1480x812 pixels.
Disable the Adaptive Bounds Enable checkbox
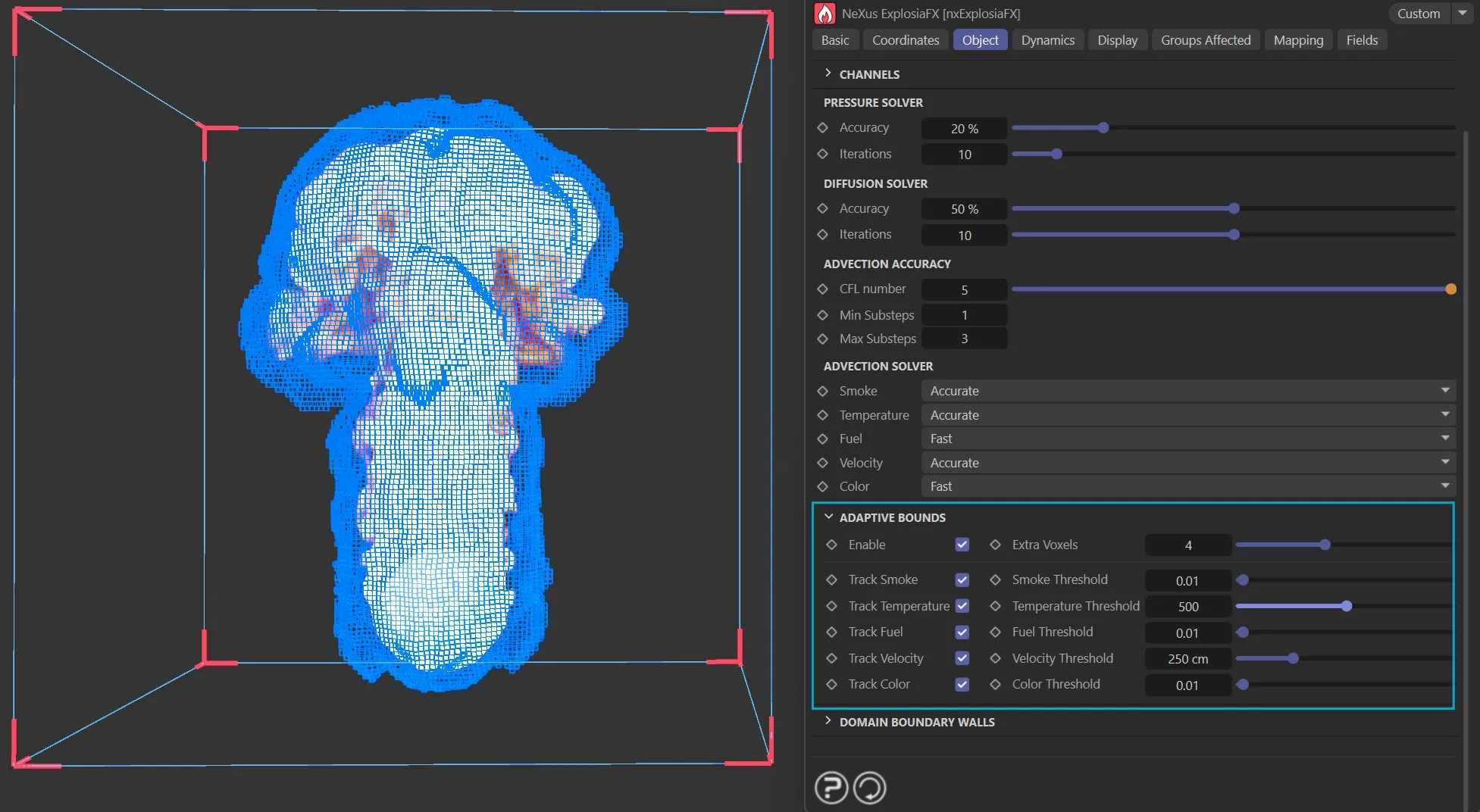tap(962, 545)
